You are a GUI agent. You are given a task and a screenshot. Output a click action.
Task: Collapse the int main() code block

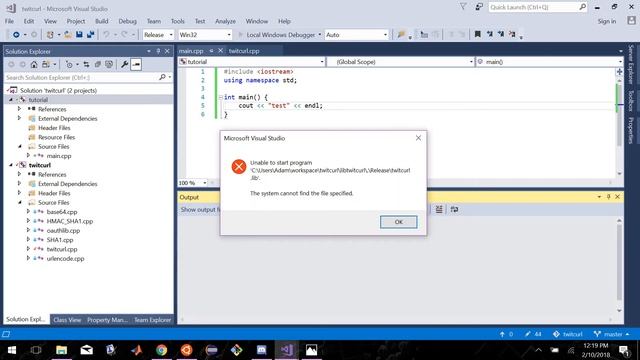[220, 97]
